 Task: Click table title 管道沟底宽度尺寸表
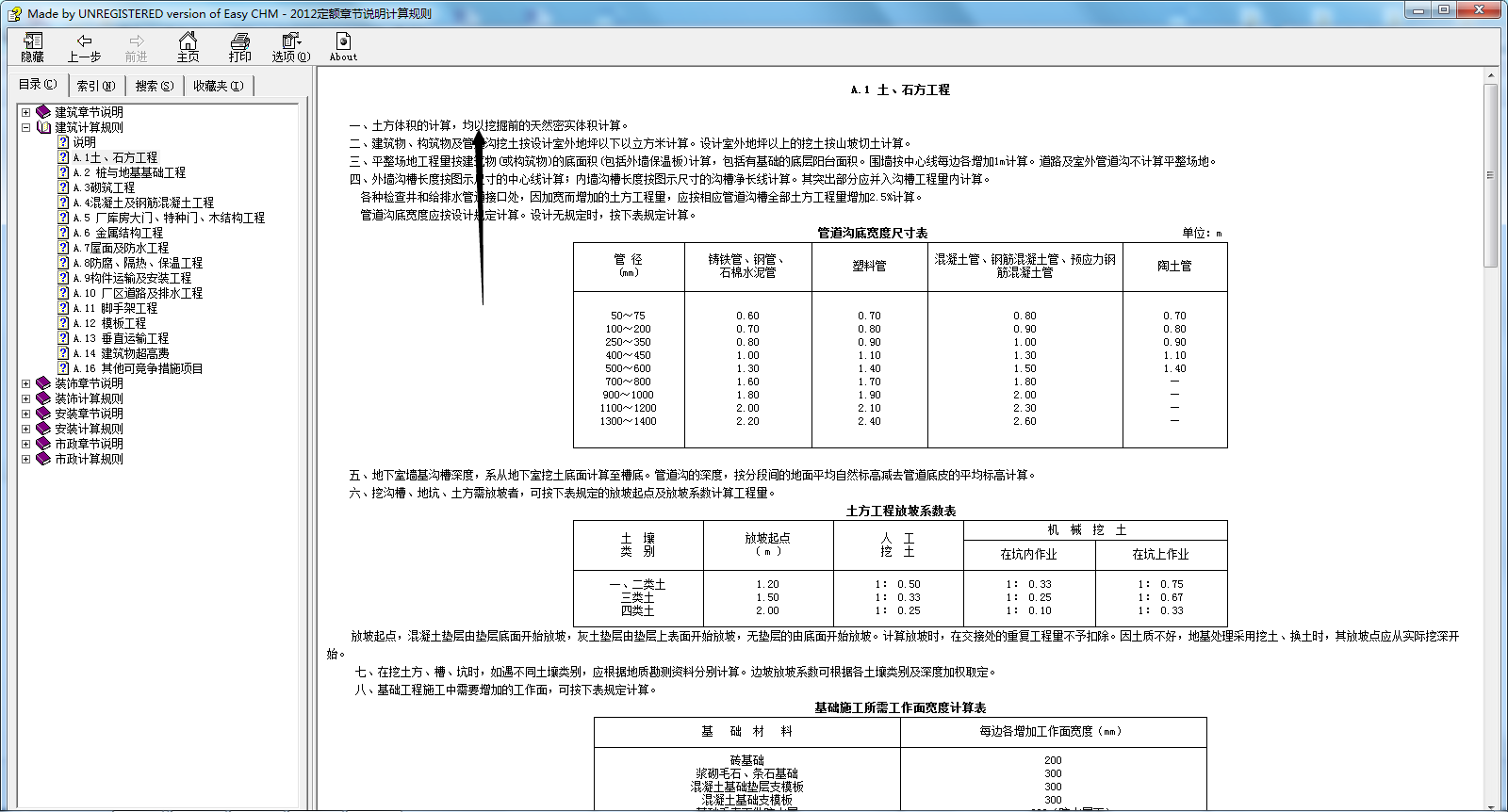click(872, 233)
